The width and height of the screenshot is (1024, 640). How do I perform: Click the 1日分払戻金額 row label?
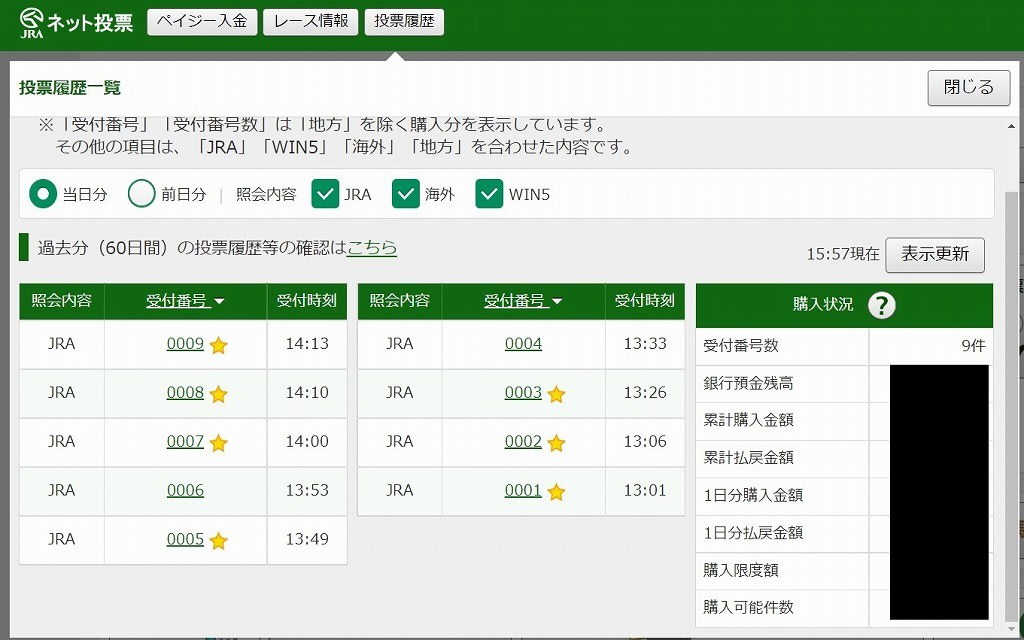[753, 533]
